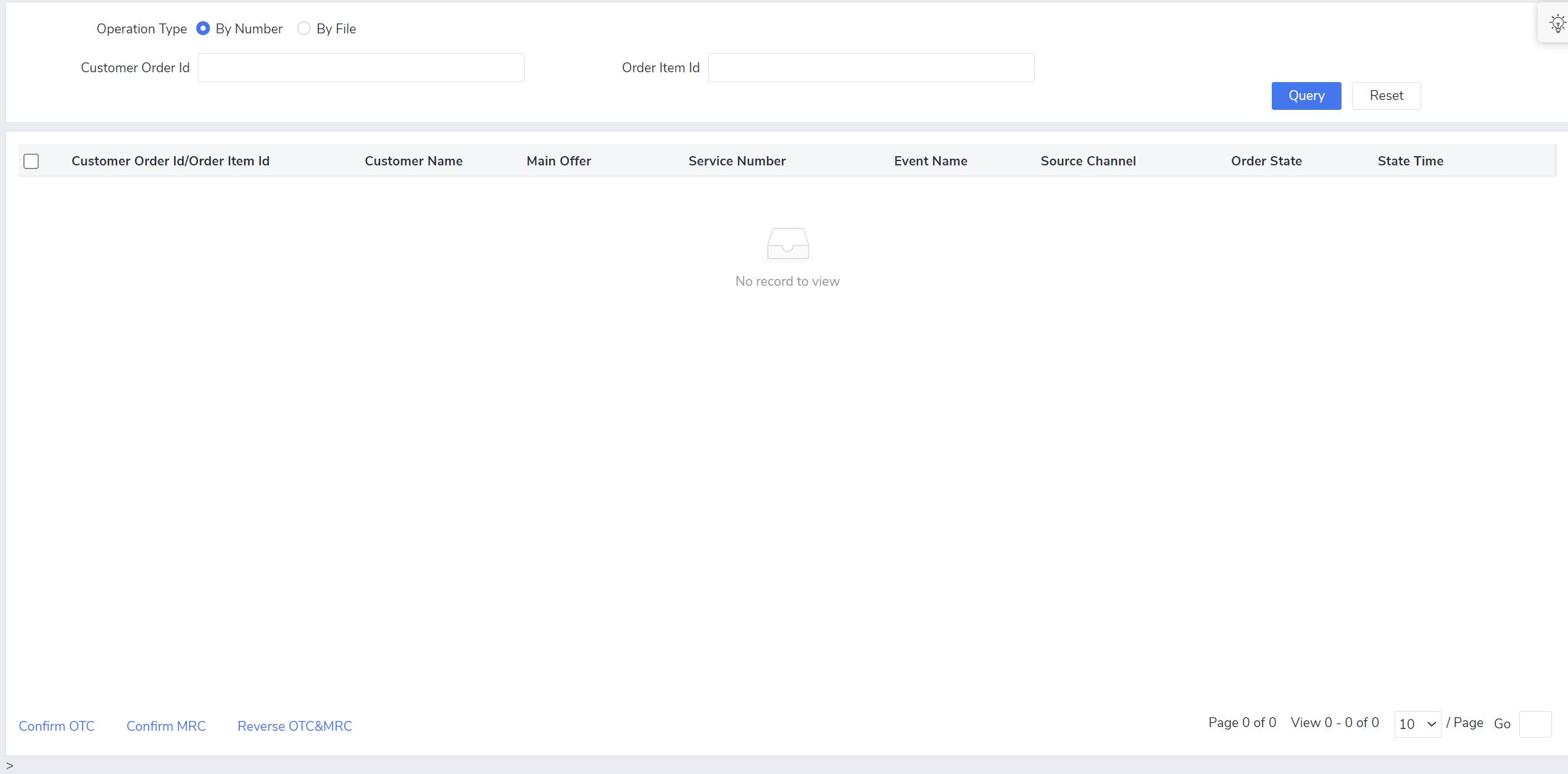The width and height of the screenshot is (1568, 774).
Task: Select 10 per page from page size dropdown
Action: (1414, 724)
